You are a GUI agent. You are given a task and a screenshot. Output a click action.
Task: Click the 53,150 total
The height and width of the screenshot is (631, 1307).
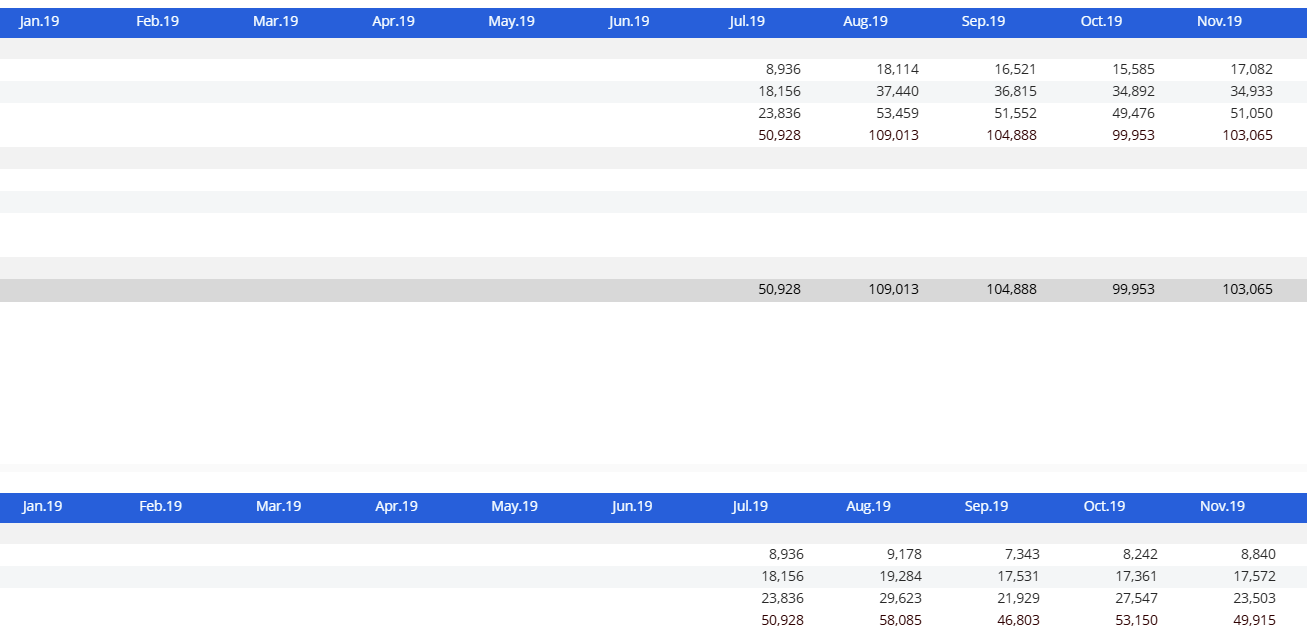pos(1136,620)
